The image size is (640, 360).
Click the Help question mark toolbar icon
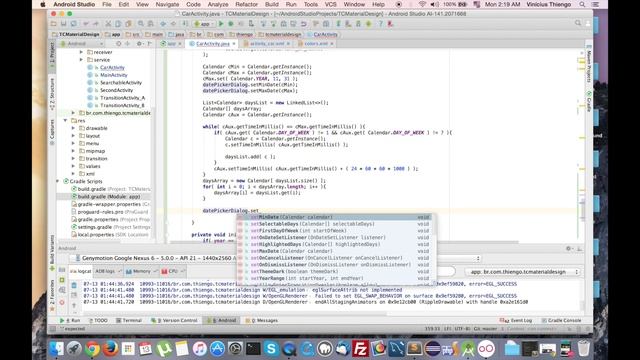tap(380, 24)
